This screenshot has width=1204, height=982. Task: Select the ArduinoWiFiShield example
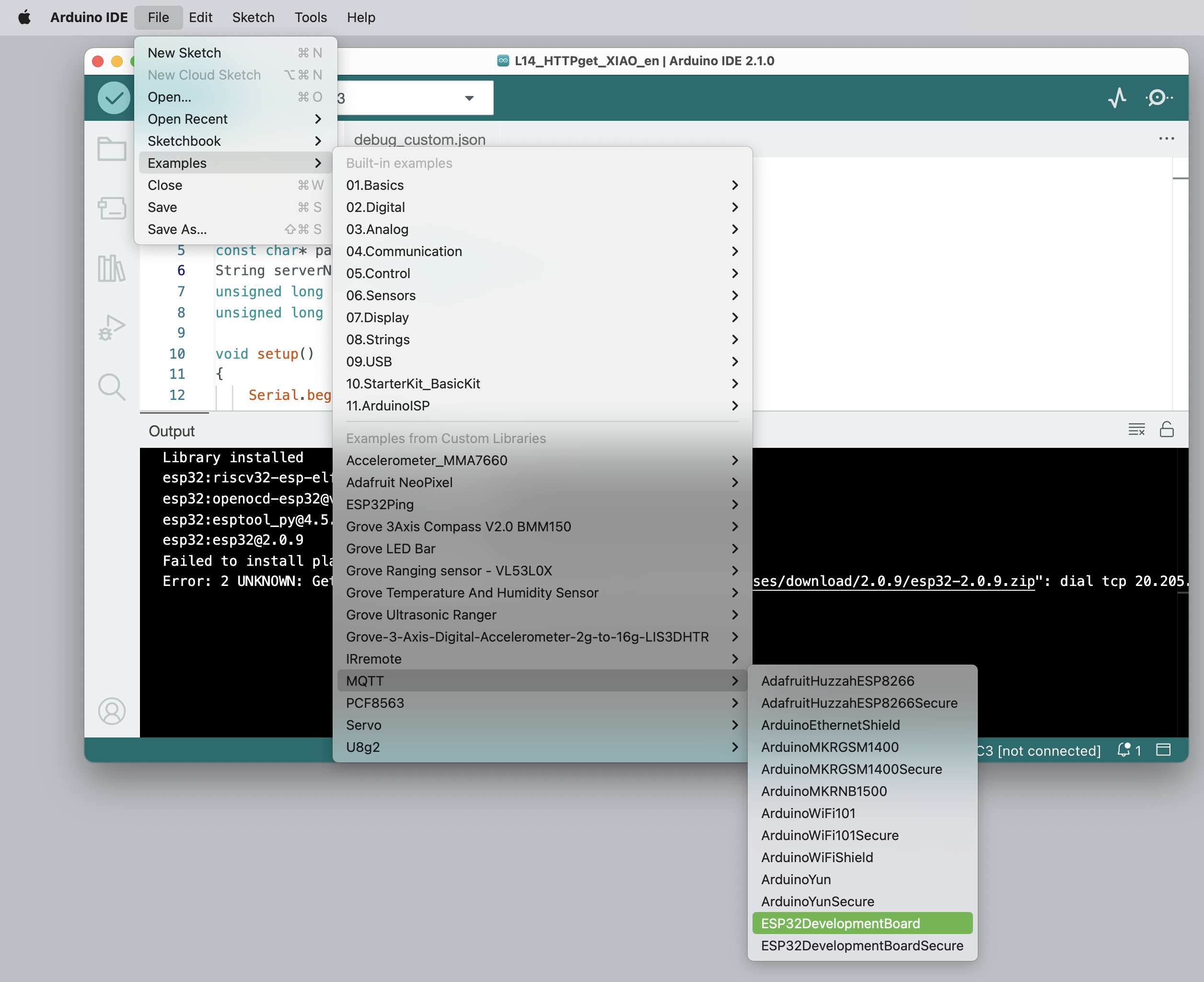(x=862, y=857)
